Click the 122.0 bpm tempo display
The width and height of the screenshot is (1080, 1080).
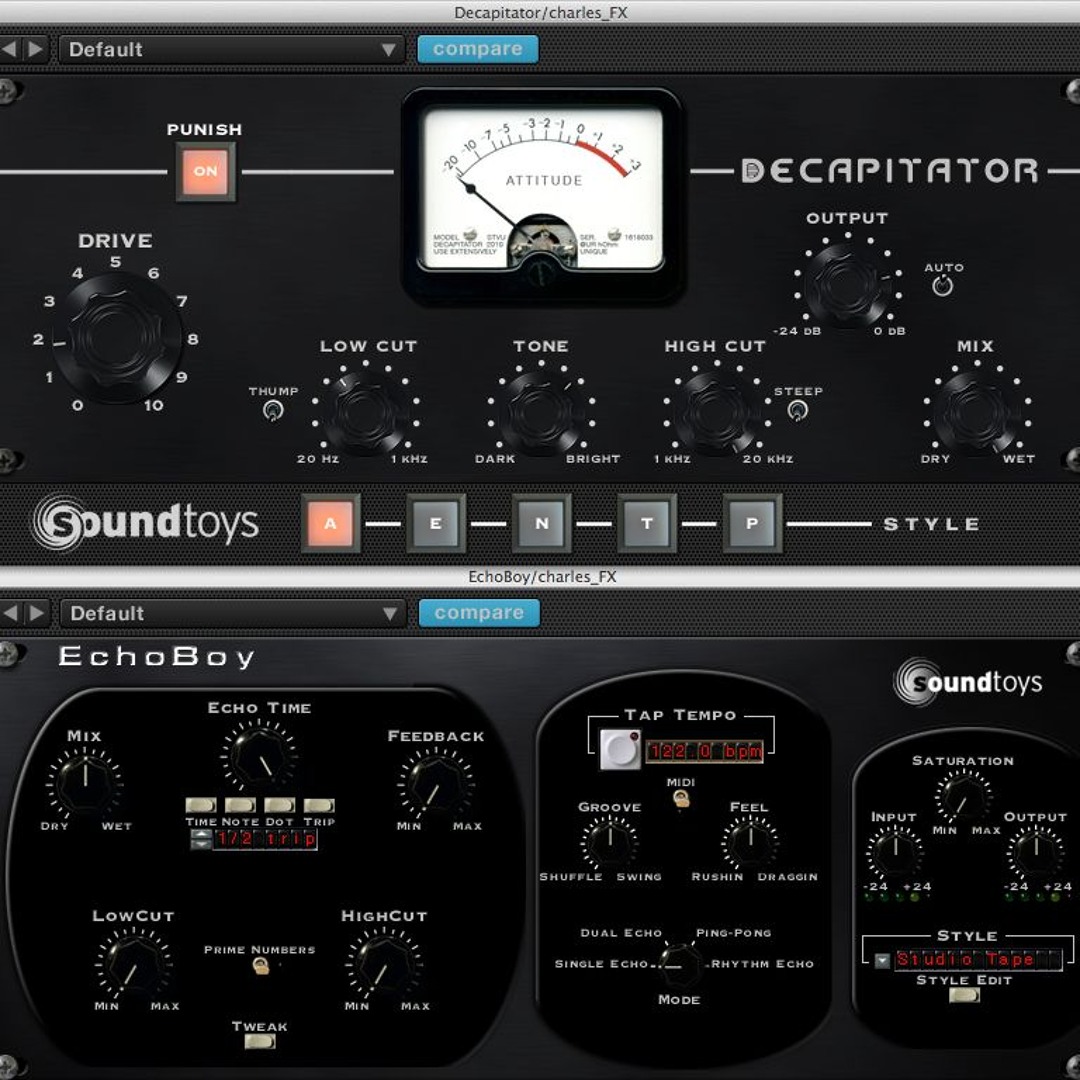pos(704,751)
